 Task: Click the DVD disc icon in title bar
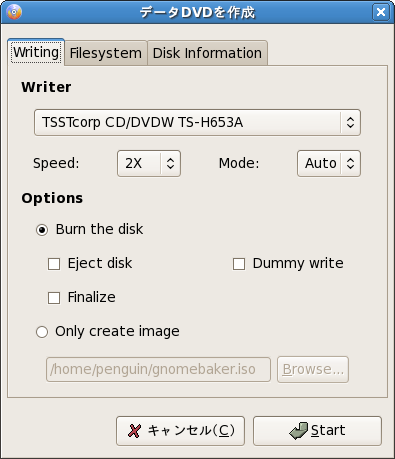click(14, 12)
